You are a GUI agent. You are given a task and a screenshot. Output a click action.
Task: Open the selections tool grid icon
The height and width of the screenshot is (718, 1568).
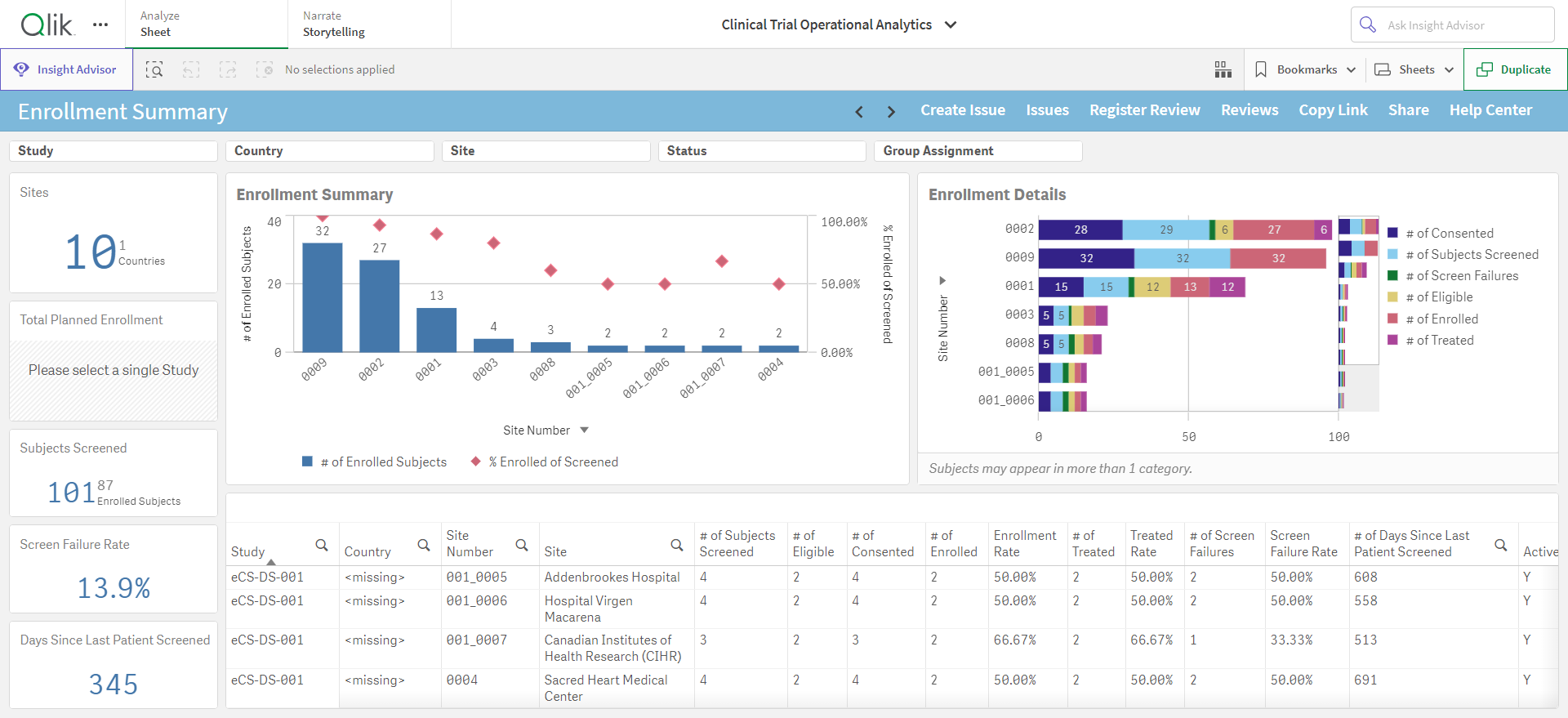1223,69
